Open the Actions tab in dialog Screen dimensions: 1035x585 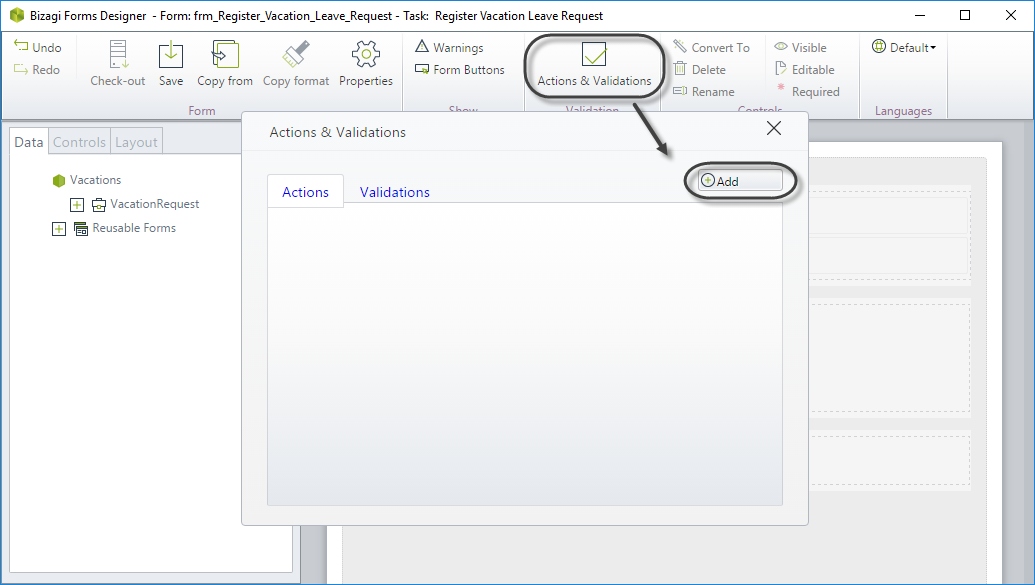pos(305,191)
